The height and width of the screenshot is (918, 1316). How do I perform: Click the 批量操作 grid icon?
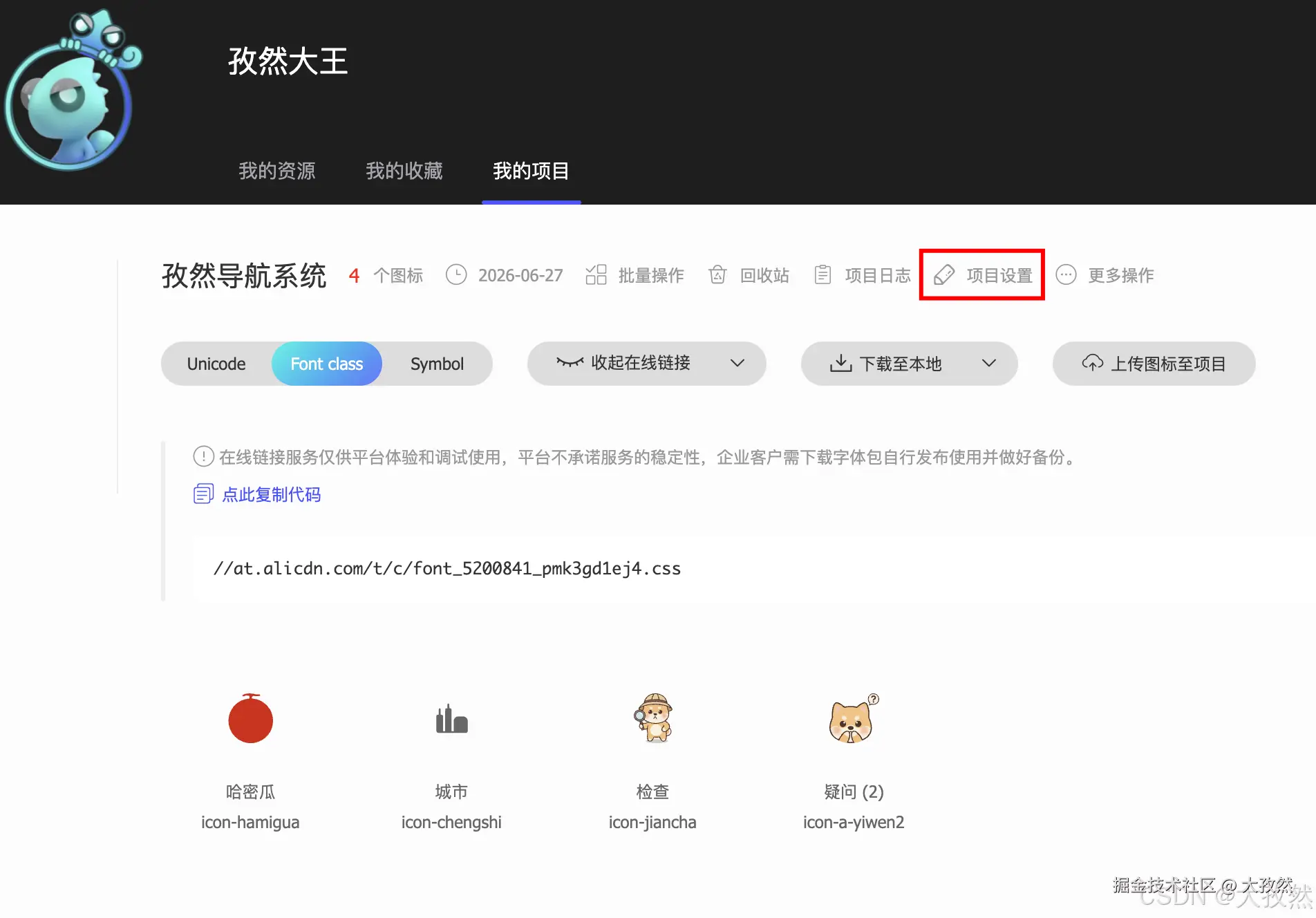pyautogui.click(x=596, y=274)
